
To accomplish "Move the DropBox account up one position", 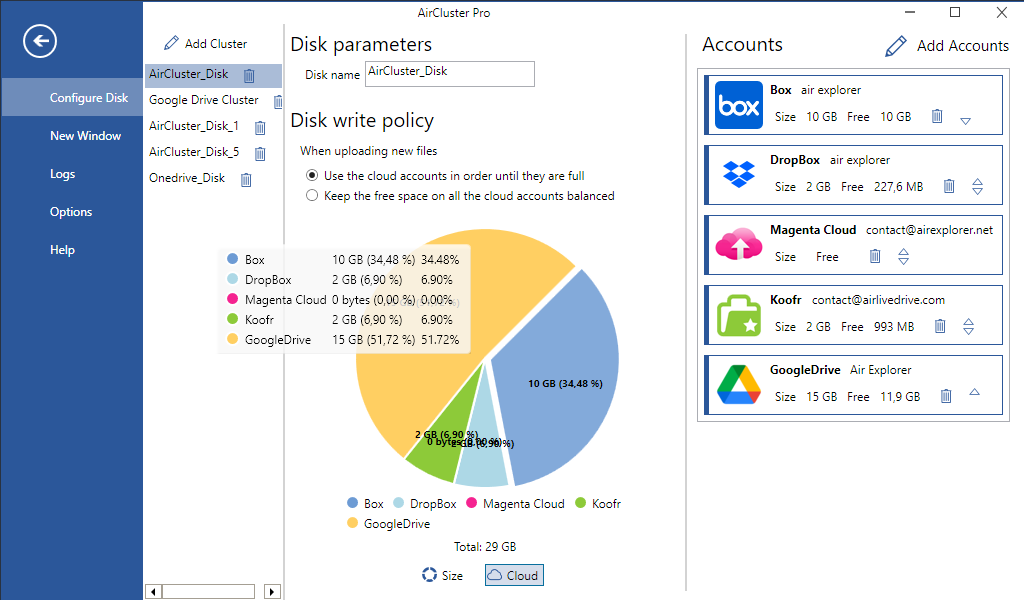I will (x=978, y=182).
